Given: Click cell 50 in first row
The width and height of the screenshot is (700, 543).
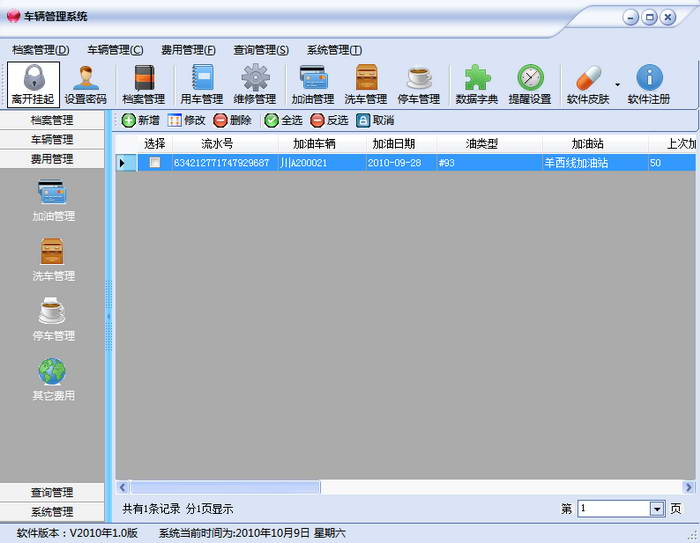Looking at the screenshot, I should (672, 163).
